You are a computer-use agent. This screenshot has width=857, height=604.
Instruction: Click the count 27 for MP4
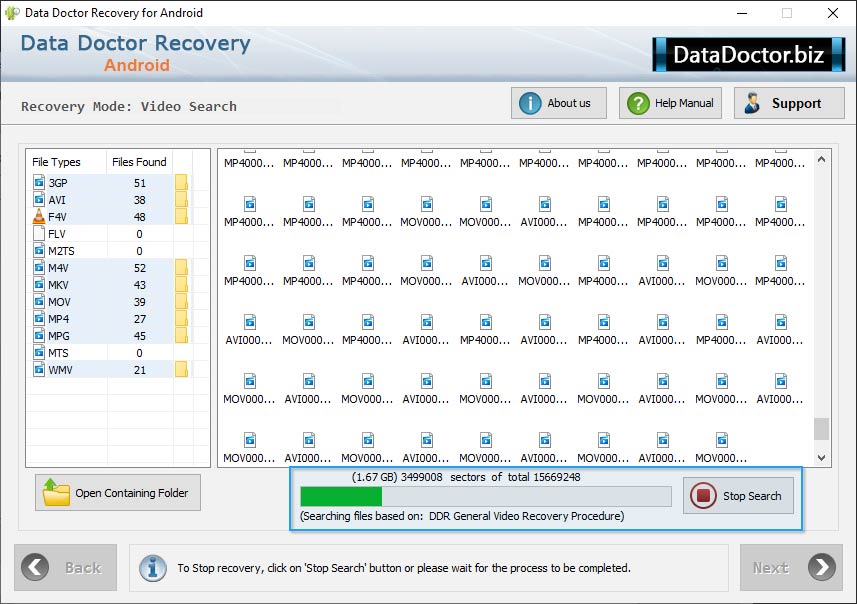140,319
